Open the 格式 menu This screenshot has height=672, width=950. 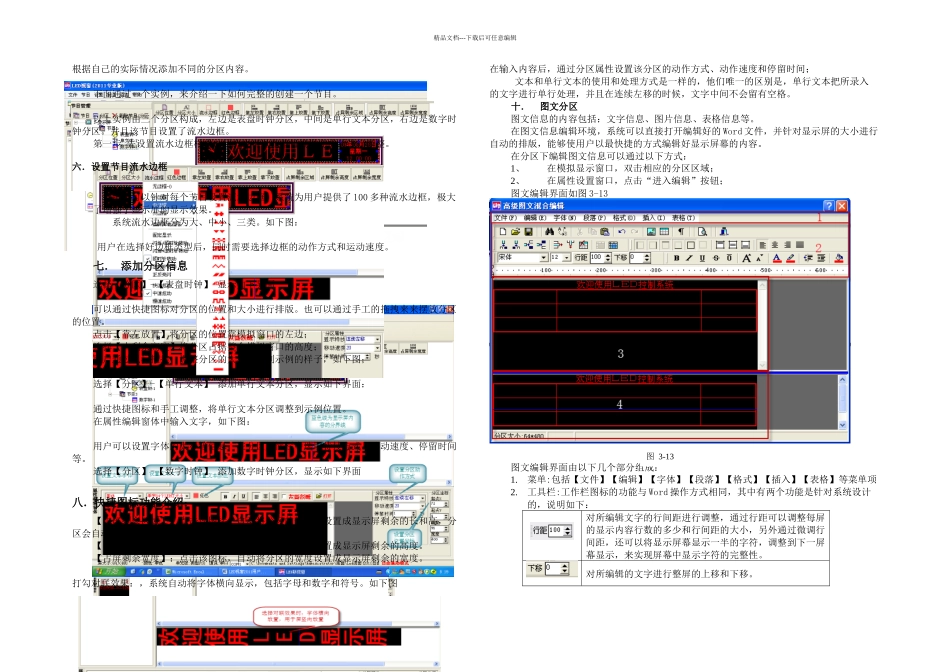coord(624,218)
